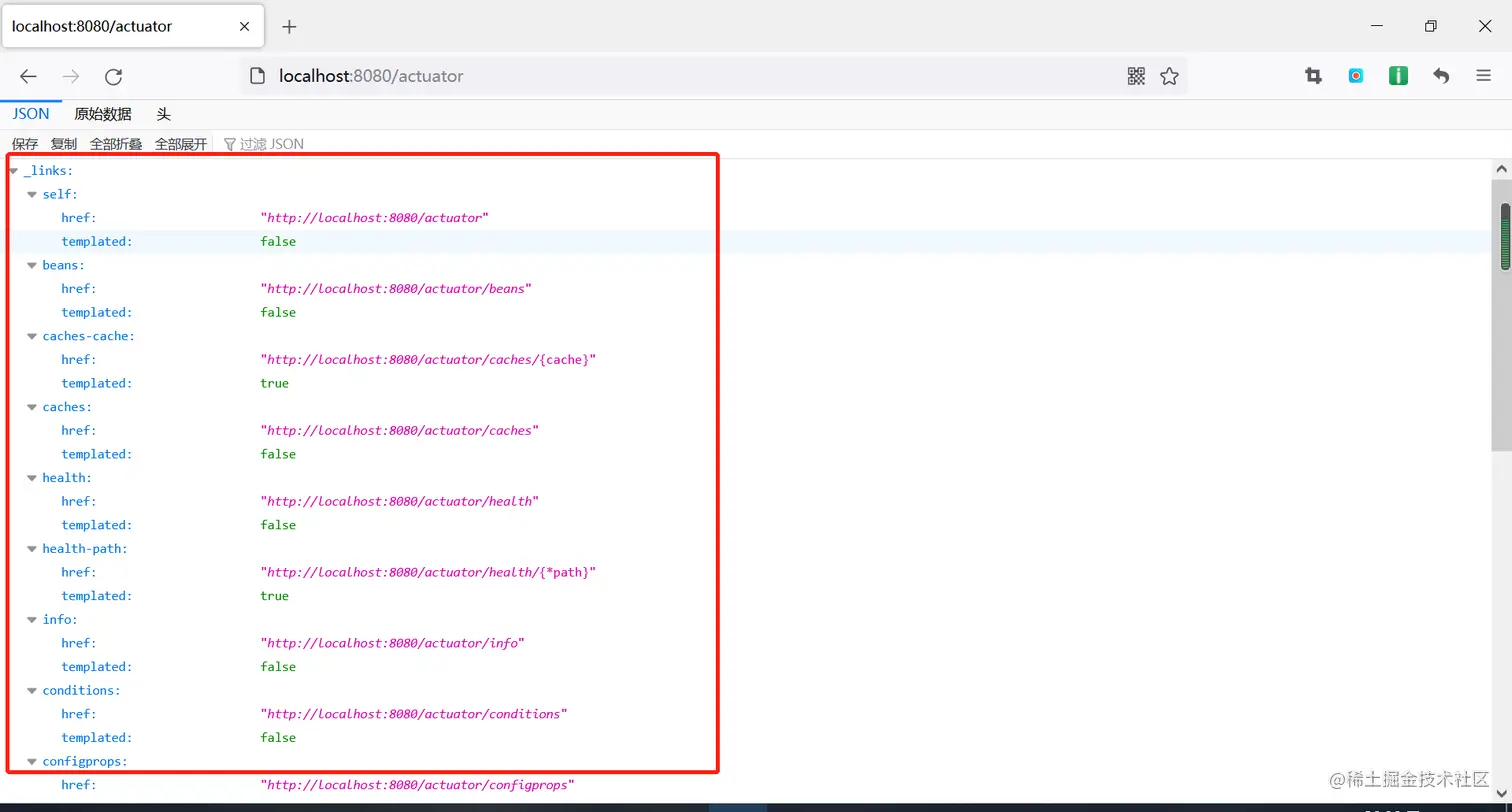Click 全部展开 to expand all
Image resolution: width=1512 pixels, height=812 pixels.
click(181, 144)
